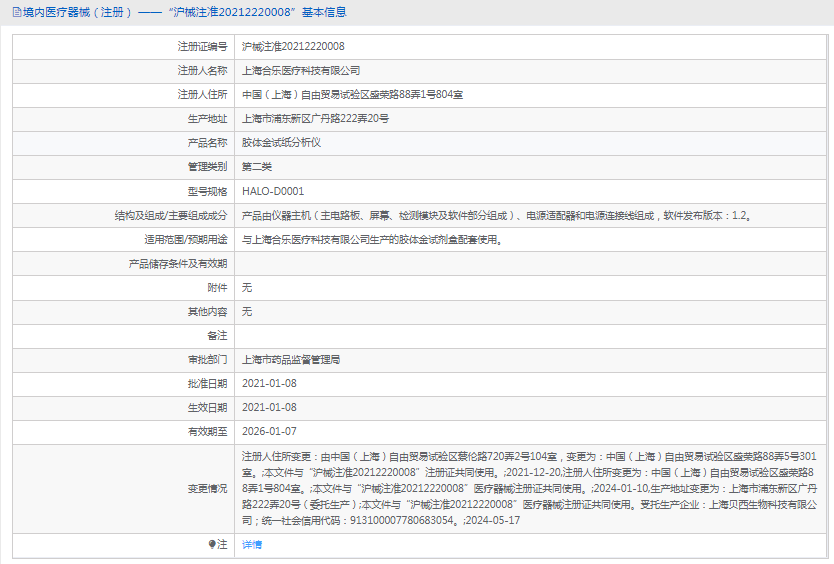Image resolution: width=834 pixels, height=564 pixels.
Task: Select the production address 上海市浦东新区广丹路222弄20号
Action: point(315,119)
